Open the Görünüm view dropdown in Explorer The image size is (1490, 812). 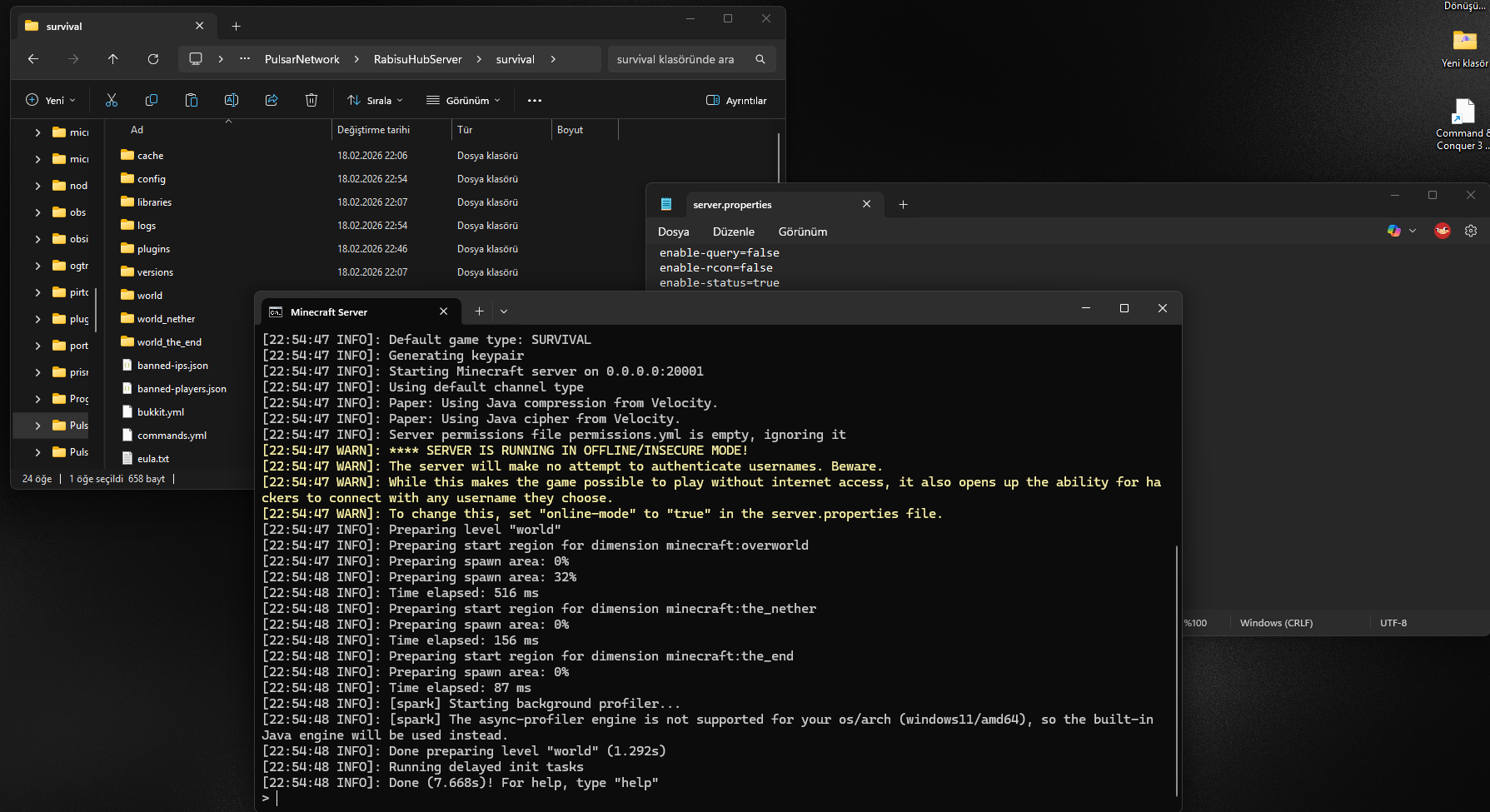click(x=463, y=101)
